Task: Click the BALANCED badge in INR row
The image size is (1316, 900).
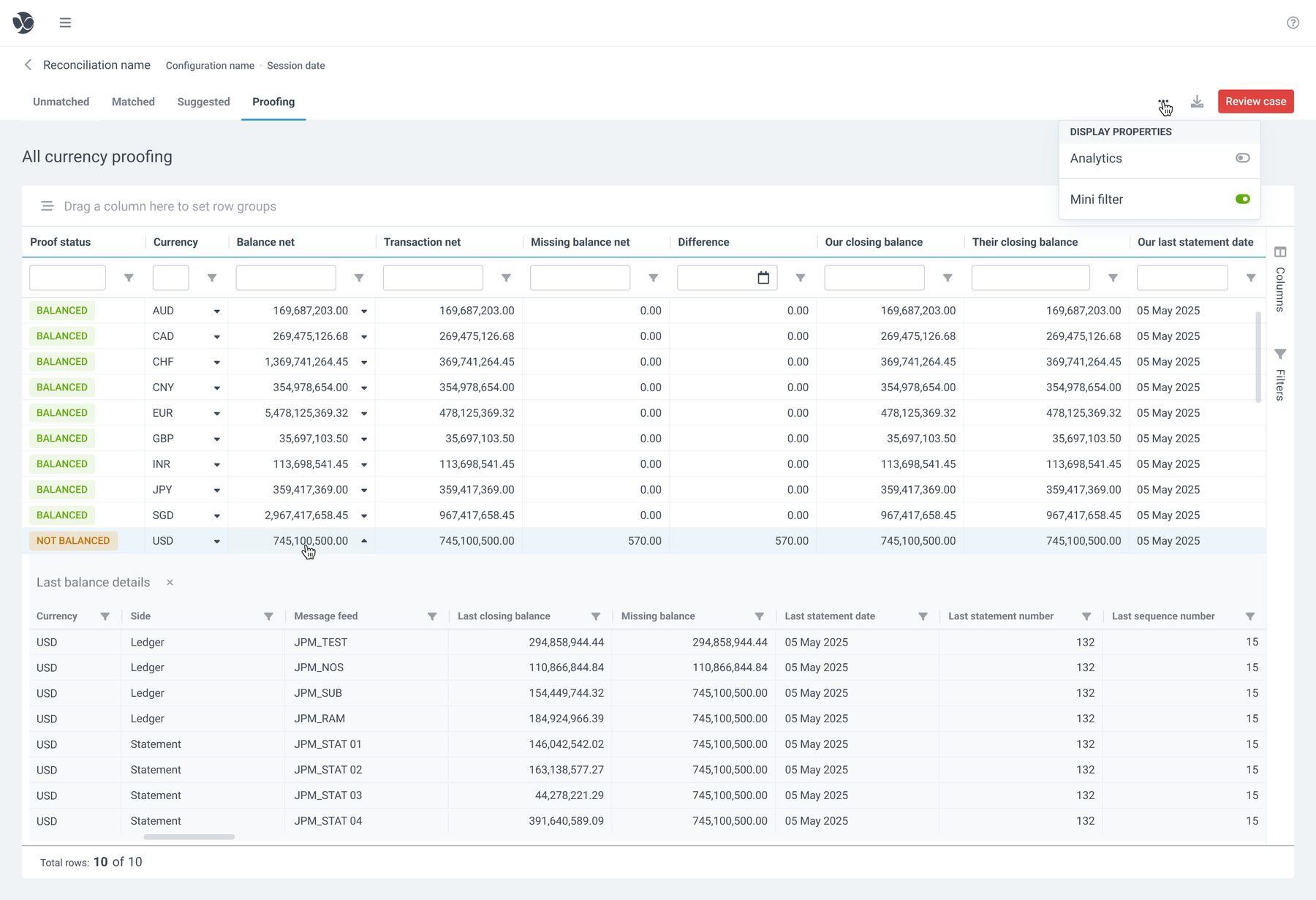Action: pyautogui.click(x=62, y=464)
